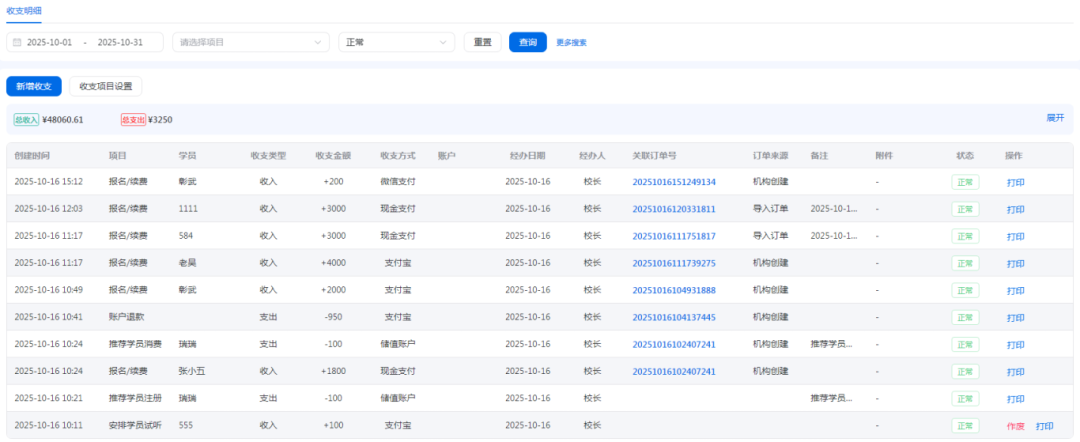Image resolution: width=1080 pixels, height=442 pixels.
Task: Open linked order 20251016104137445
Action: (x=674, y=317)
